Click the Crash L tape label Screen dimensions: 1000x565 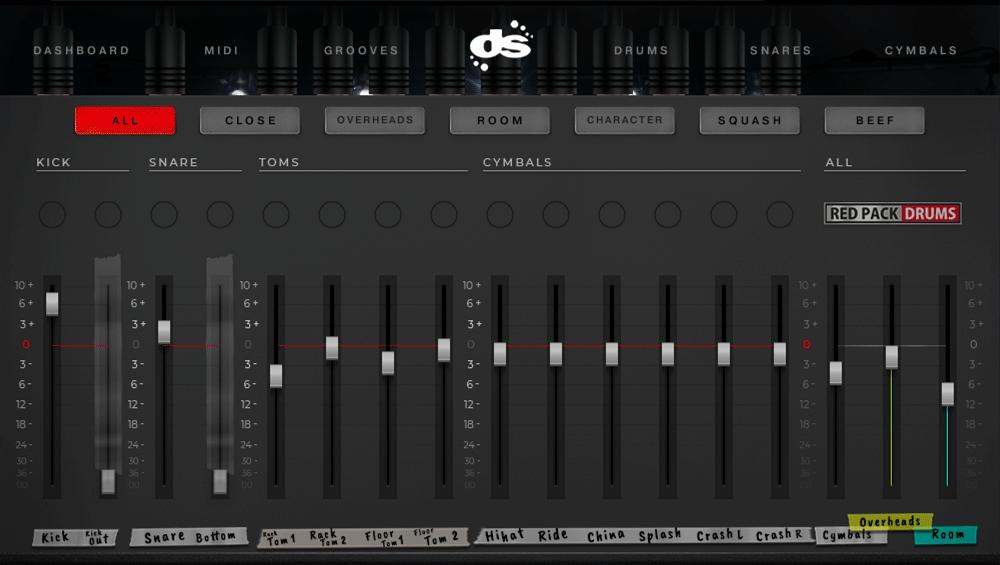pyautogui.click(x=720, y=535)
